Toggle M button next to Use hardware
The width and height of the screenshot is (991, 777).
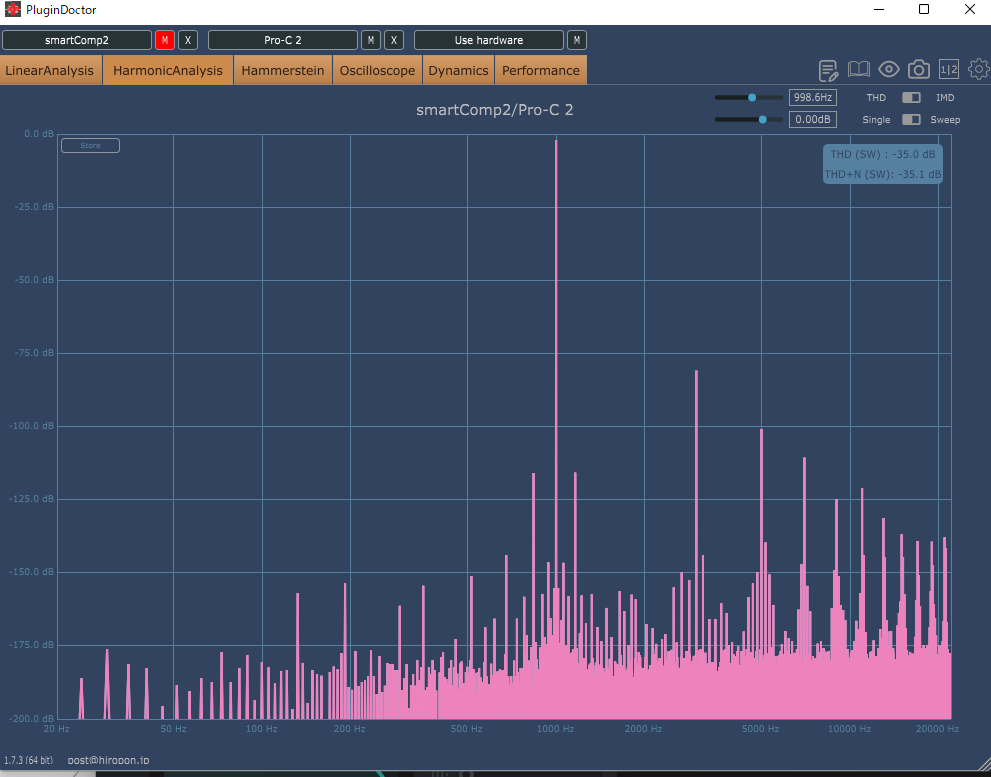(x=576, y=40)
